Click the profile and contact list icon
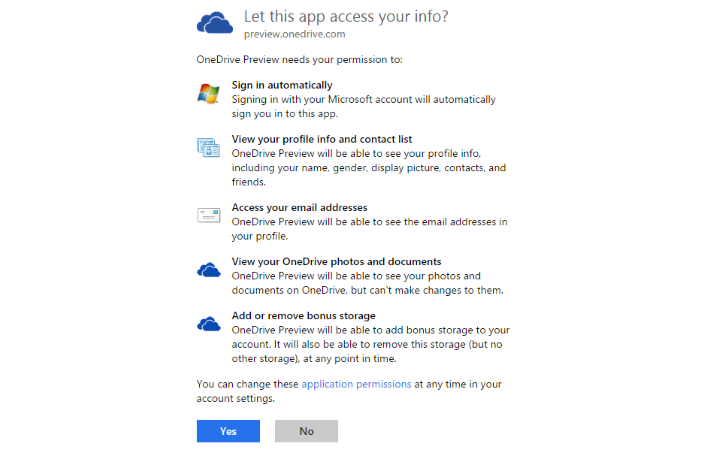 point(208,147)
